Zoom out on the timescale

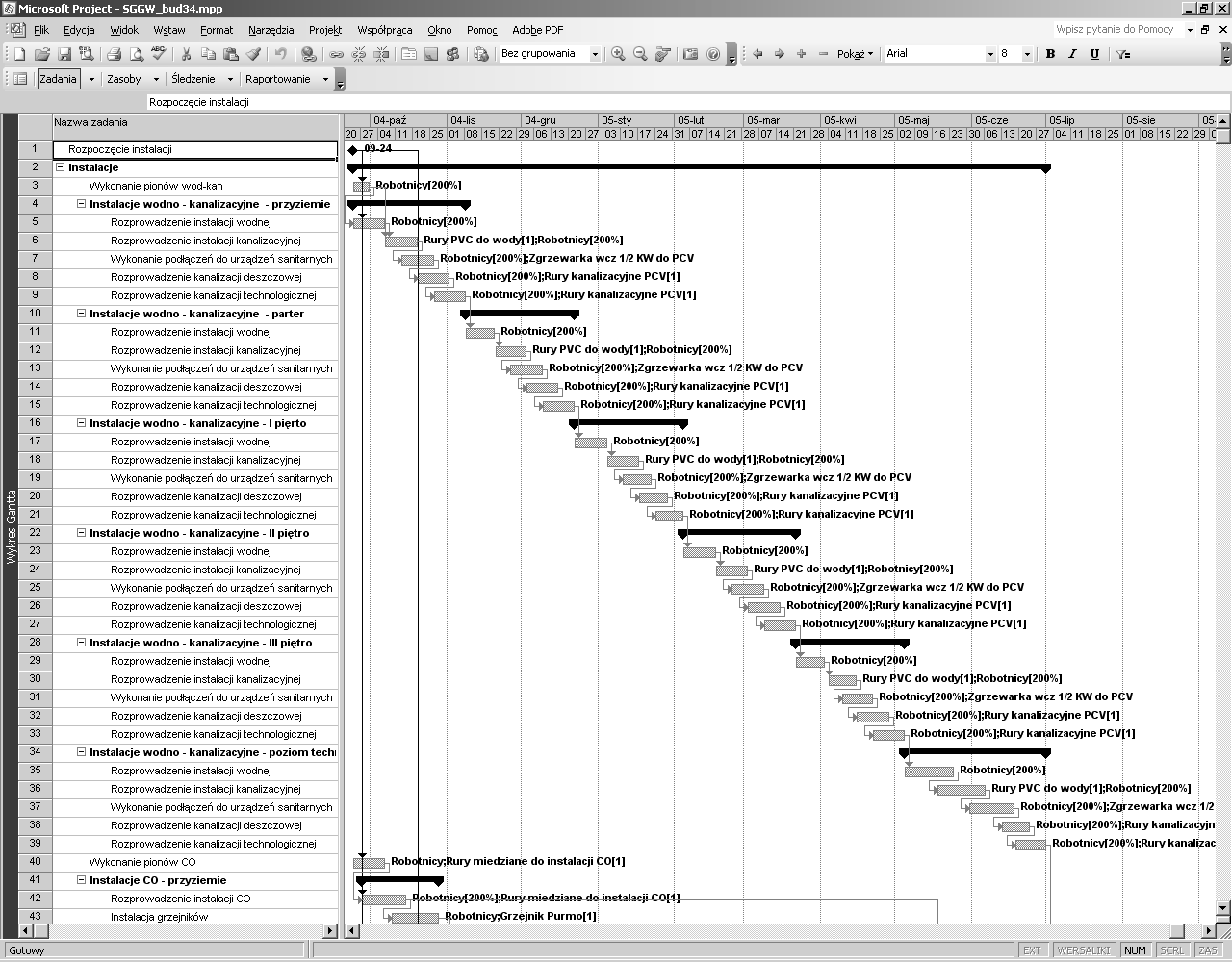click(x=640, y=54)
